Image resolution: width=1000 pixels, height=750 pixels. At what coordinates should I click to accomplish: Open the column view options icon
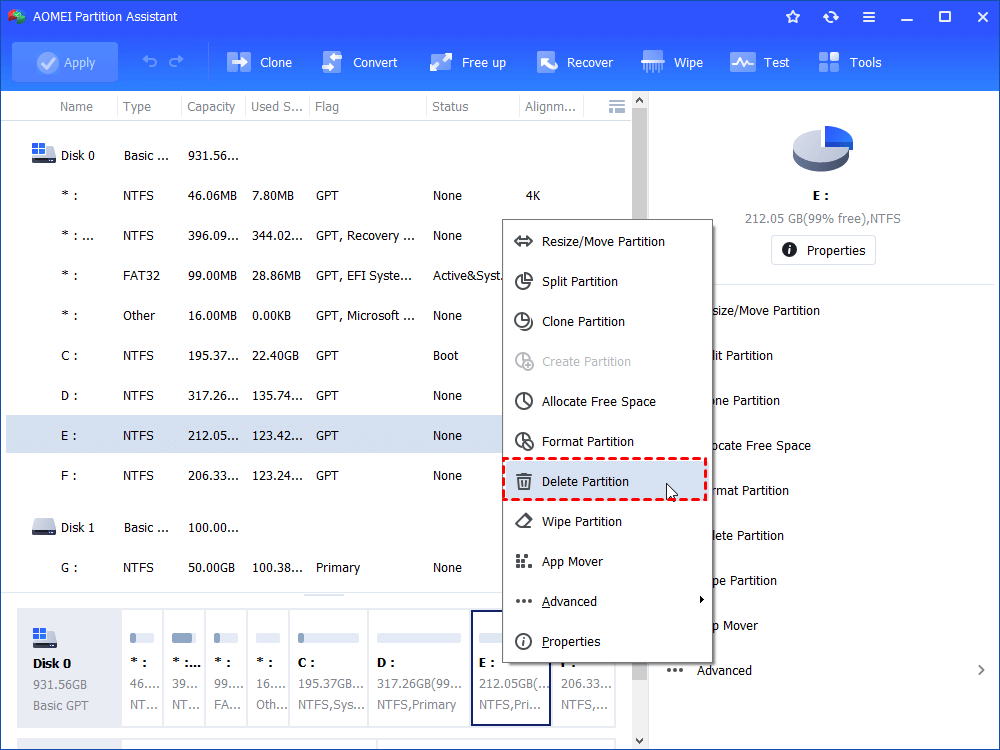tap(617, 107)
